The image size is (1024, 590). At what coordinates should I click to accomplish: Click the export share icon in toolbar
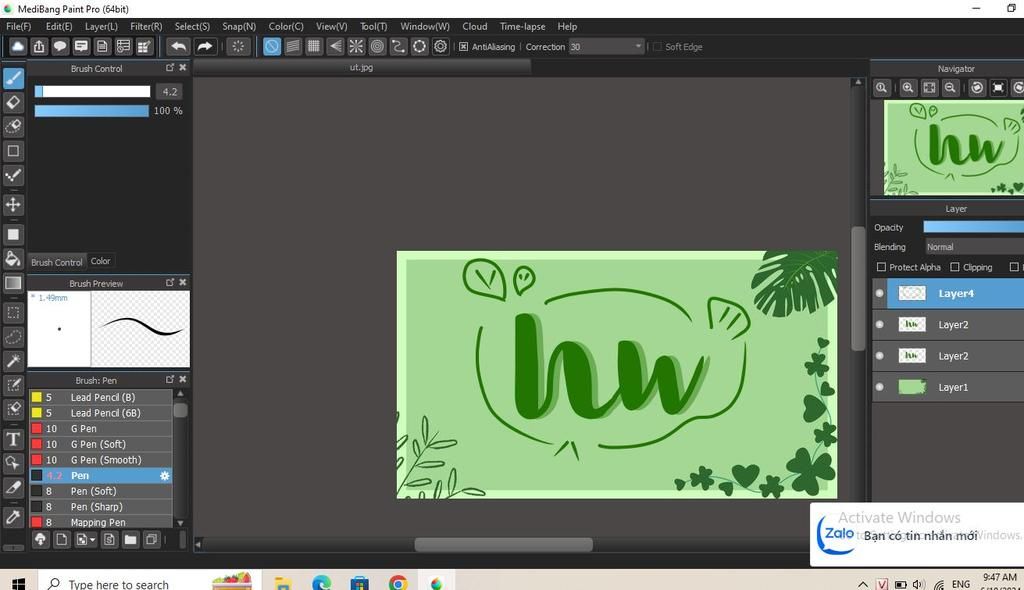(x=39, y=46)
